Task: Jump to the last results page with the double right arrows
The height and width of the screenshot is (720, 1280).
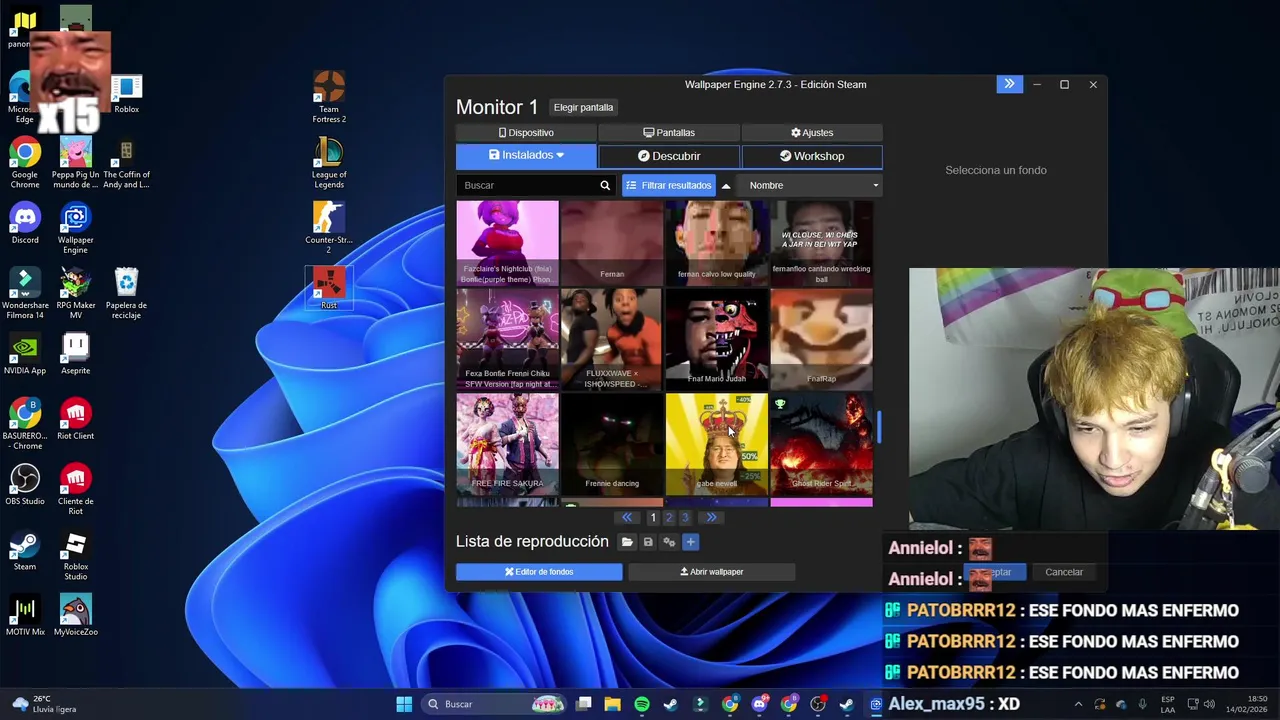Action: click(x=711, y=517)
